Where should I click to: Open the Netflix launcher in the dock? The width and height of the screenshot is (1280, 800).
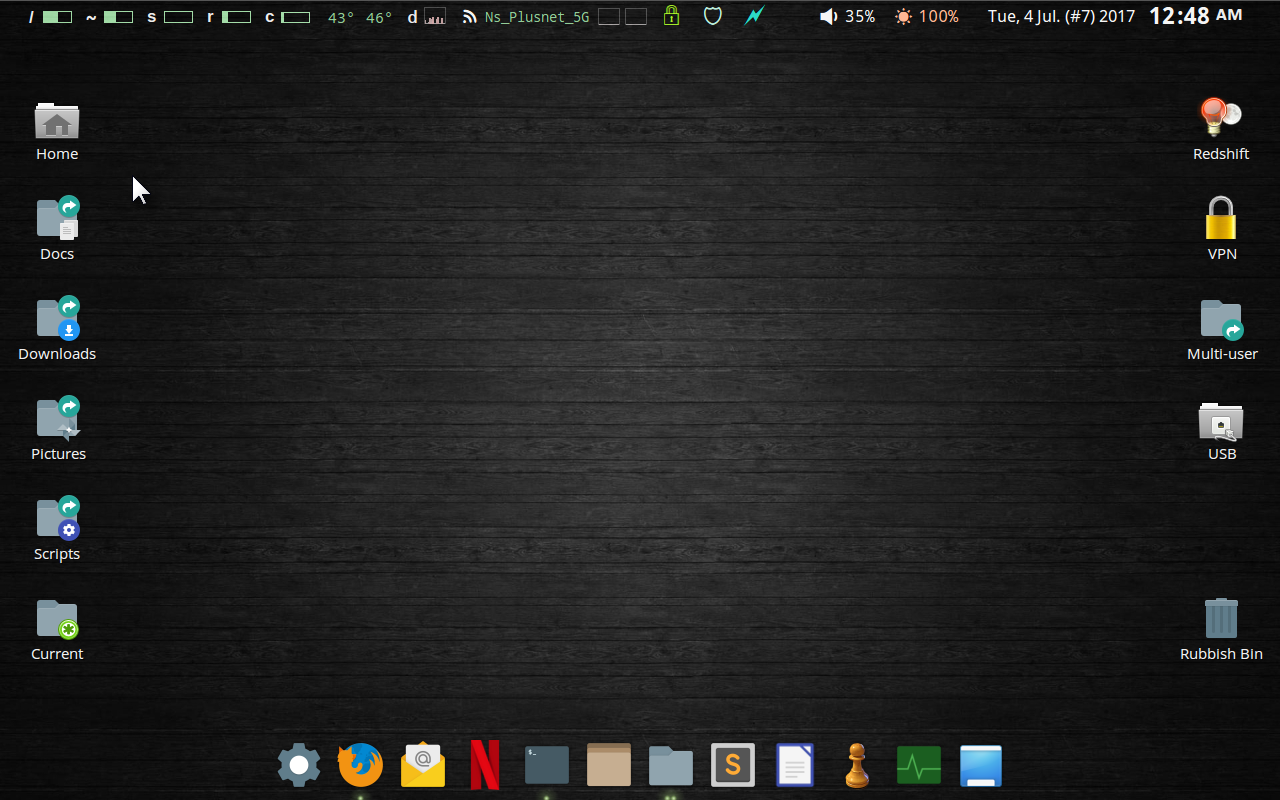point(484,765)
